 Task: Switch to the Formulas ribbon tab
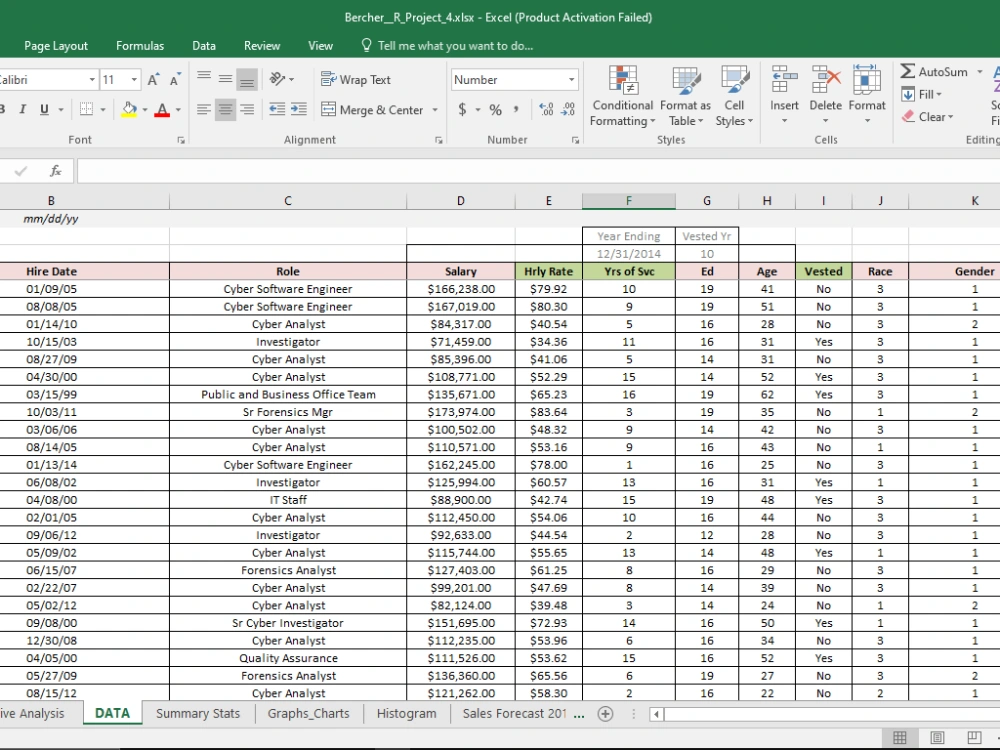coord(140,45)
